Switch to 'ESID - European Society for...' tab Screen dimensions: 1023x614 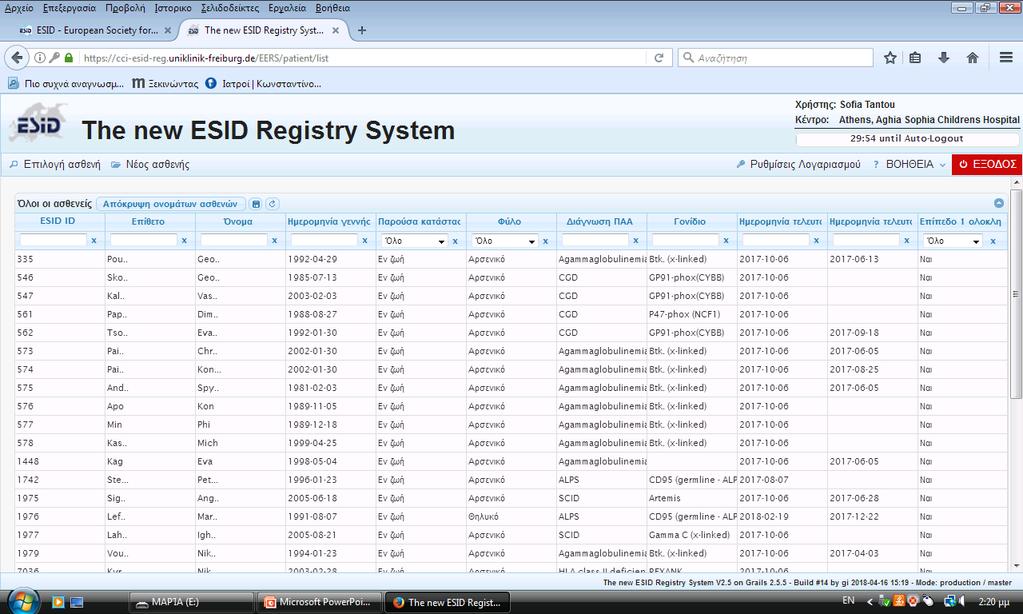[97, 30]
